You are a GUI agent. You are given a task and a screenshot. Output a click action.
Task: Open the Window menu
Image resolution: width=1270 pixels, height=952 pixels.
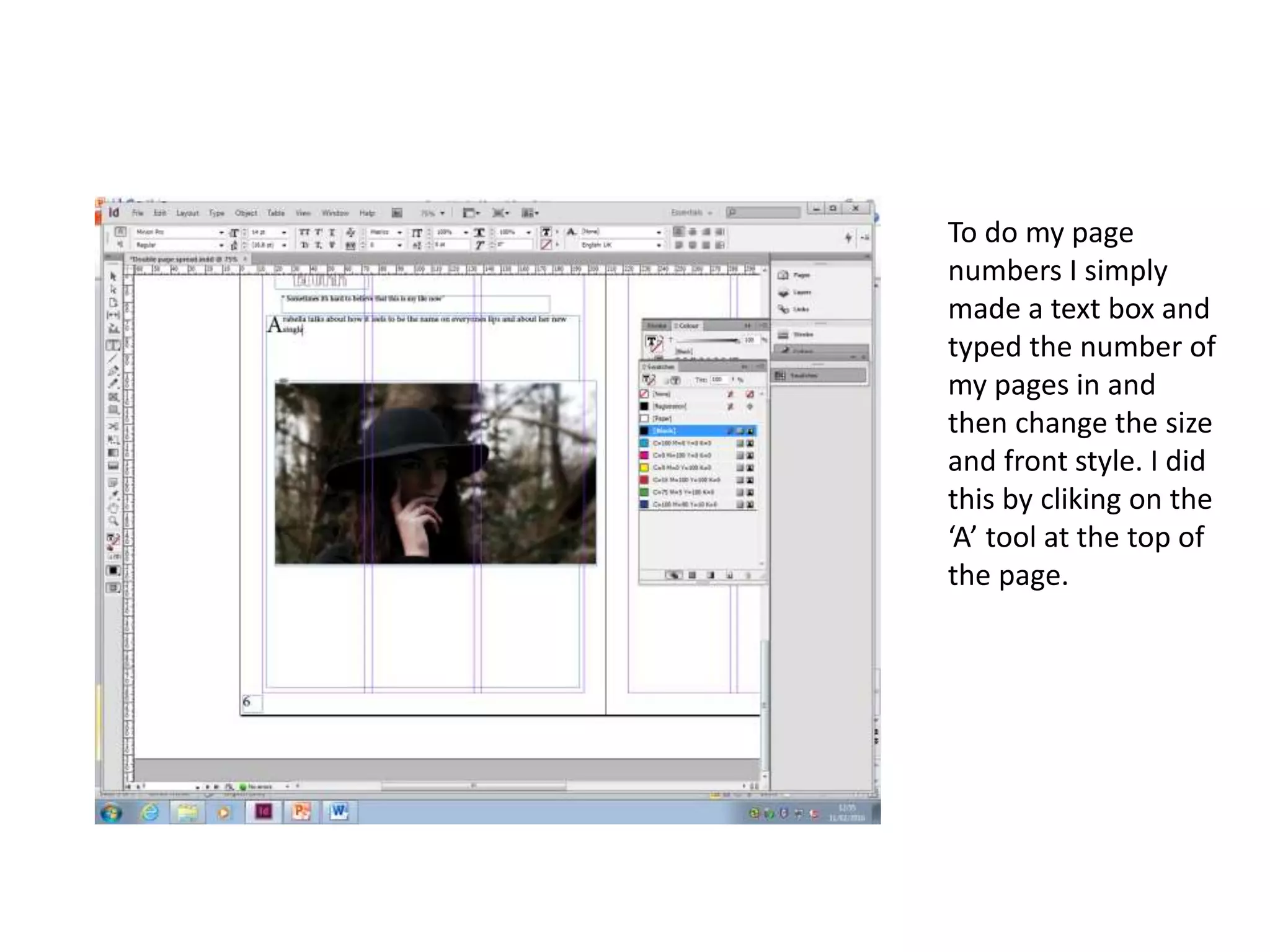pyautogui.click(x=335, y=213)
